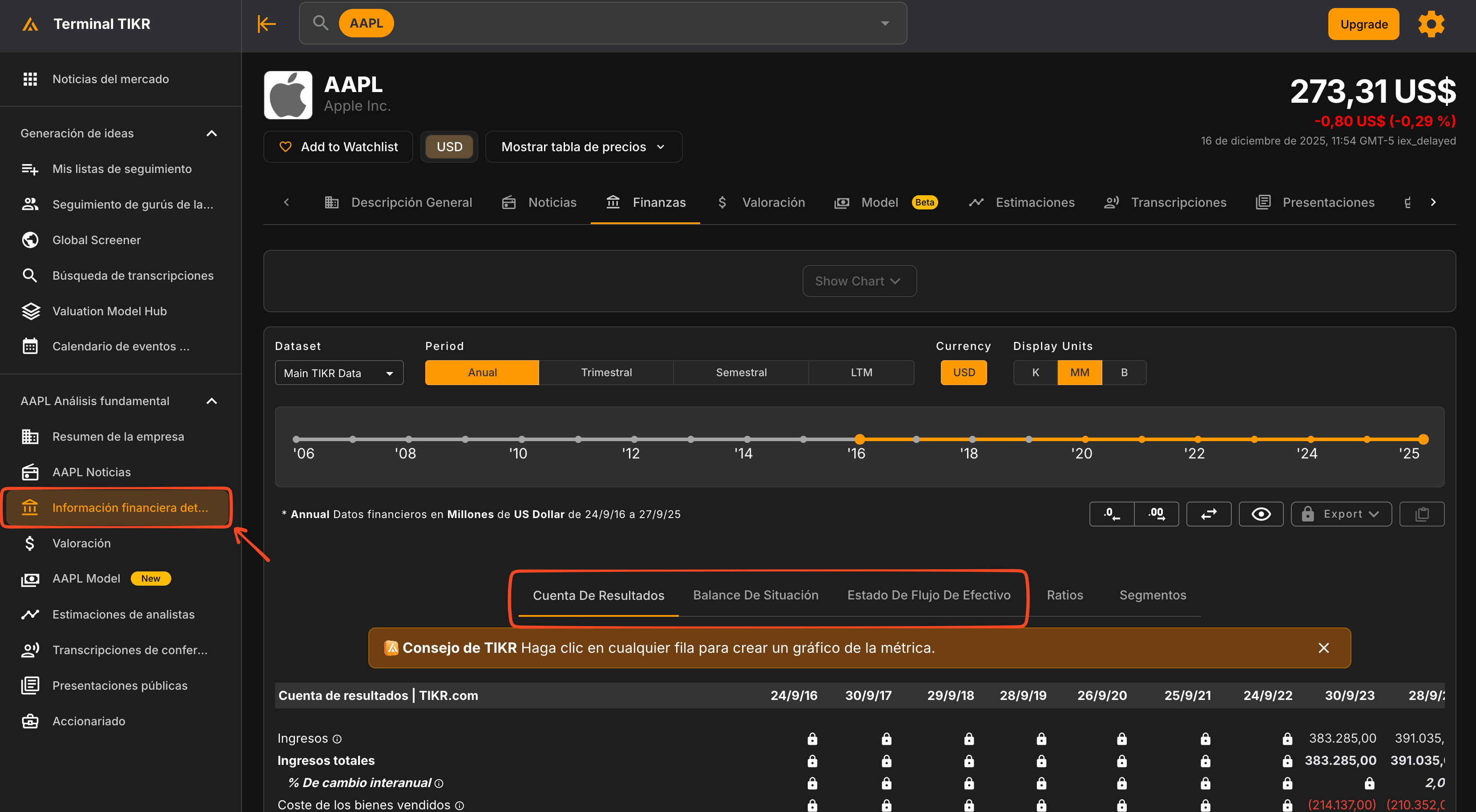The image size is (1476, 812).
Task: Click Add to Watchlist button
Action: [x=338, y=147]
